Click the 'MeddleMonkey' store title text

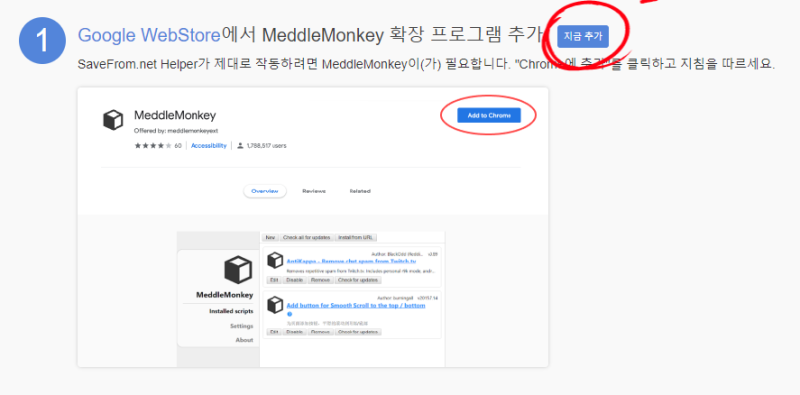(x=175, y=115)
